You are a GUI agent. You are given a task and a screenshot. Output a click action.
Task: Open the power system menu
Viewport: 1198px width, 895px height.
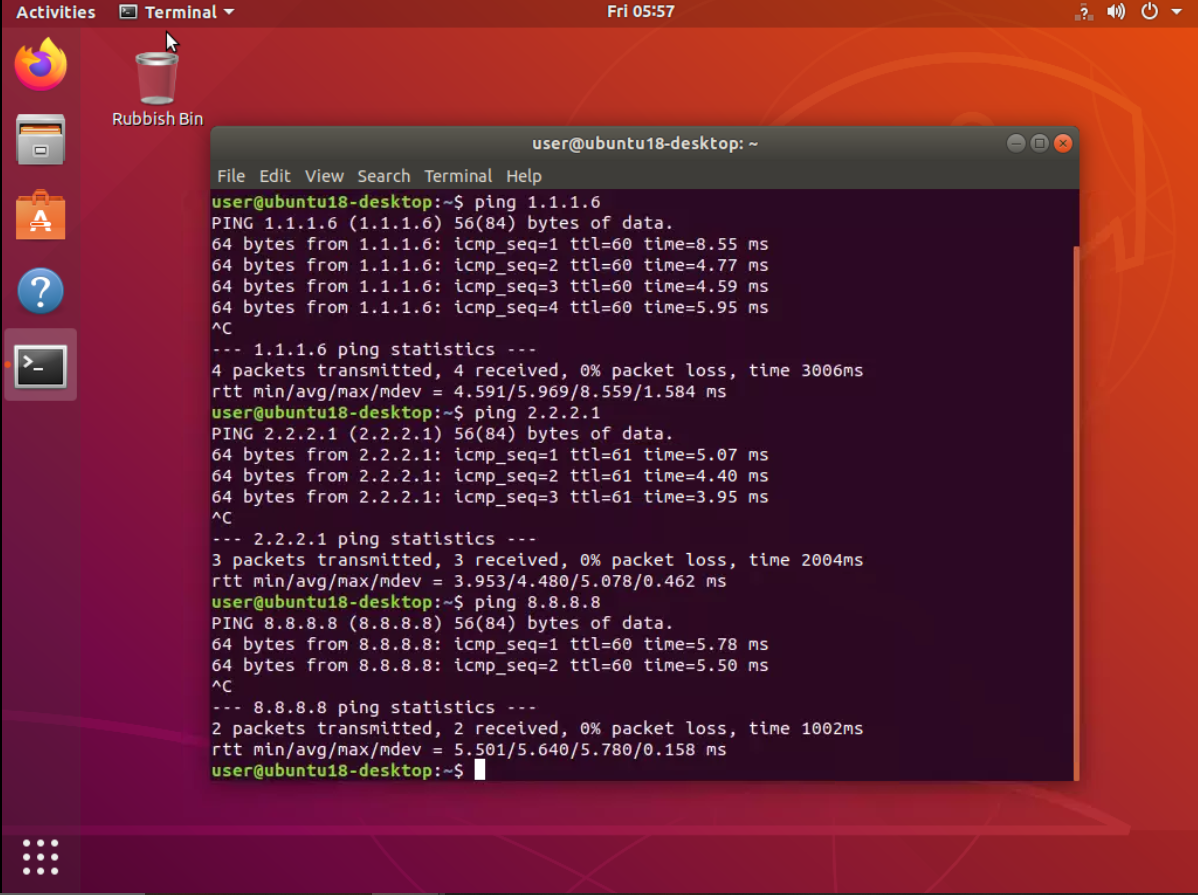pos(1150,12)
